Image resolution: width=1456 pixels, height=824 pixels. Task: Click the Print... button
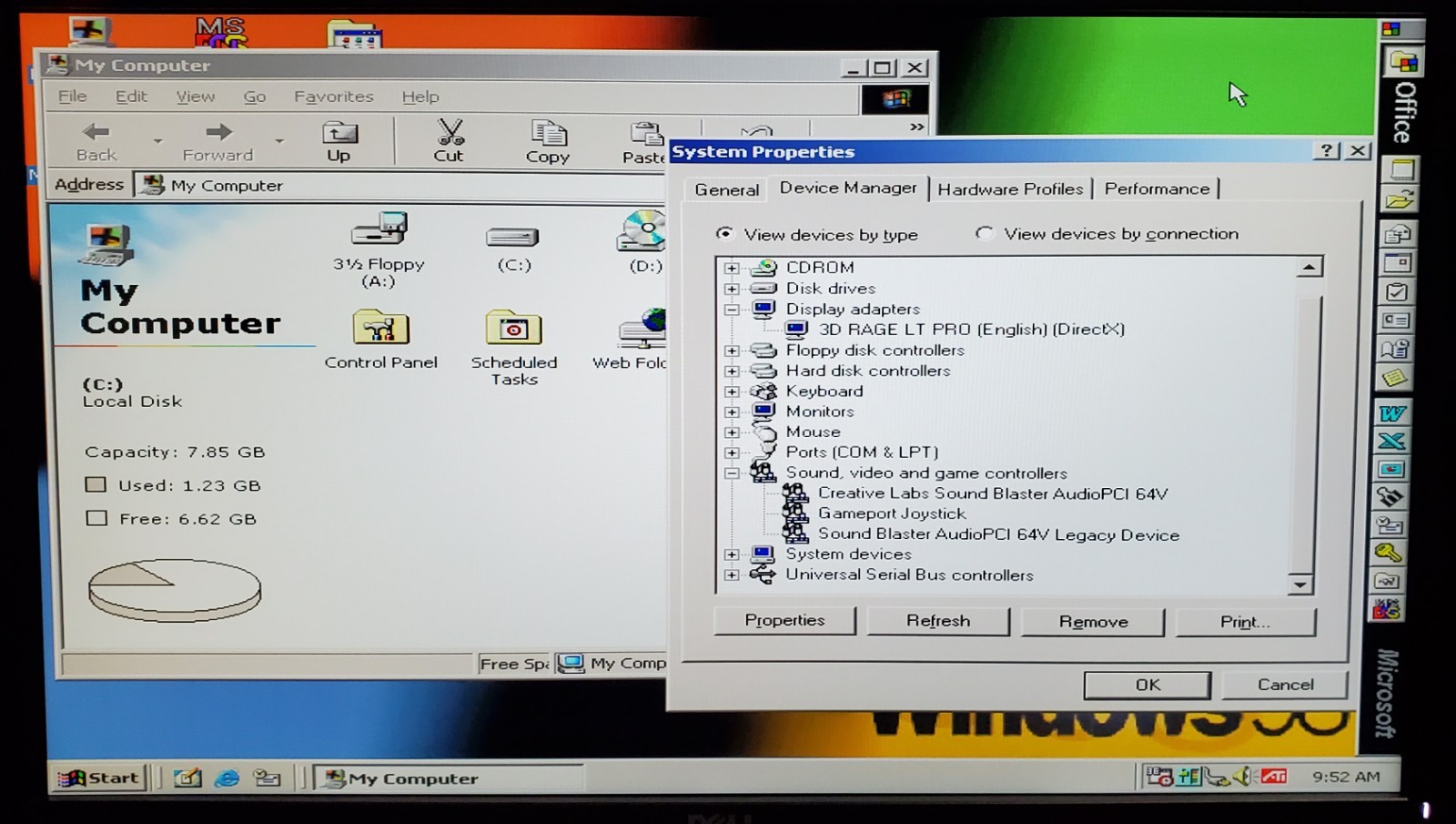[x=1245, y=622]
